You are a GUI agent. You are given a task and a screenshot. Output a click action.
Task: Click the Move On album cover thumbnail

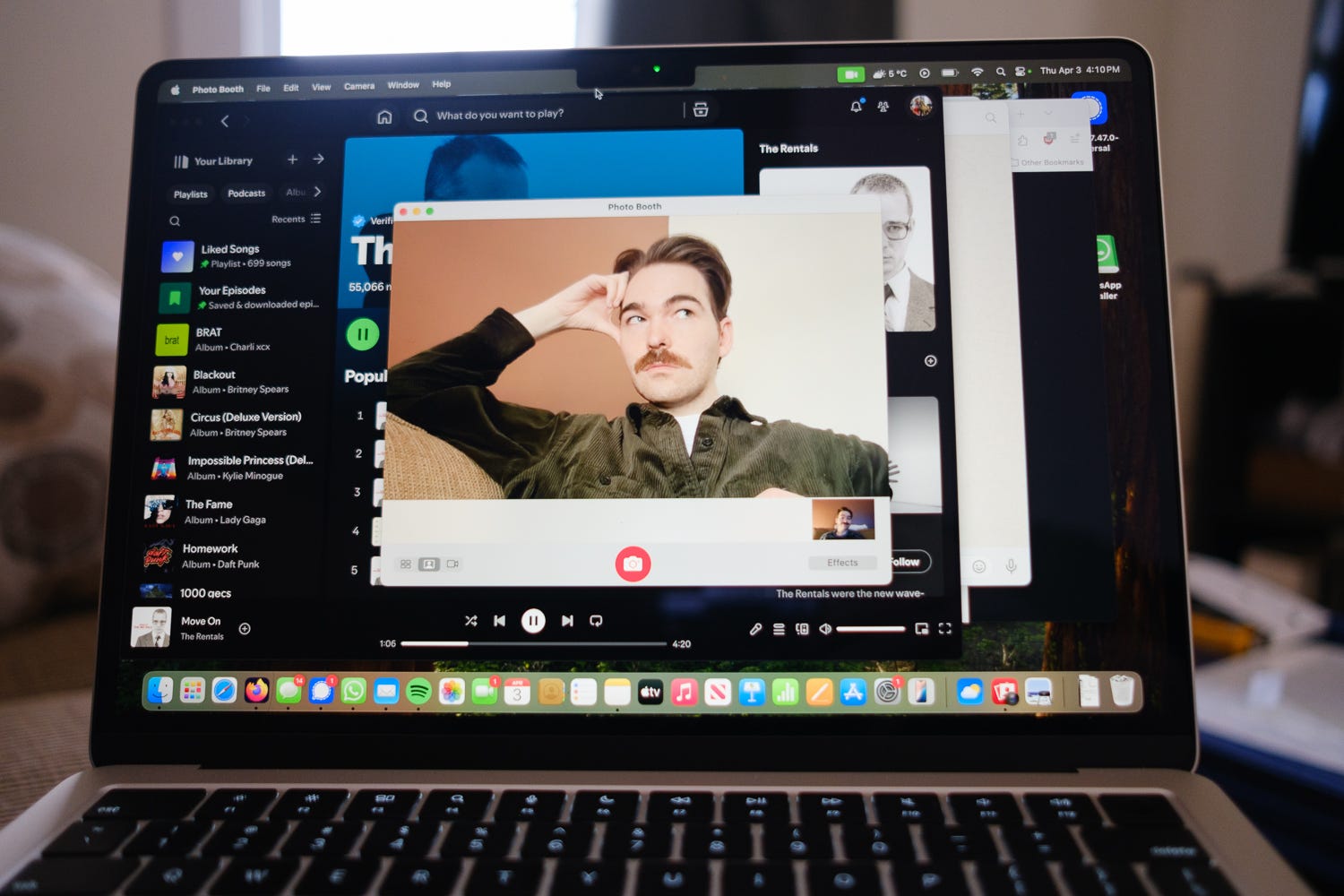pyautogui.click(x=151, y=627)
